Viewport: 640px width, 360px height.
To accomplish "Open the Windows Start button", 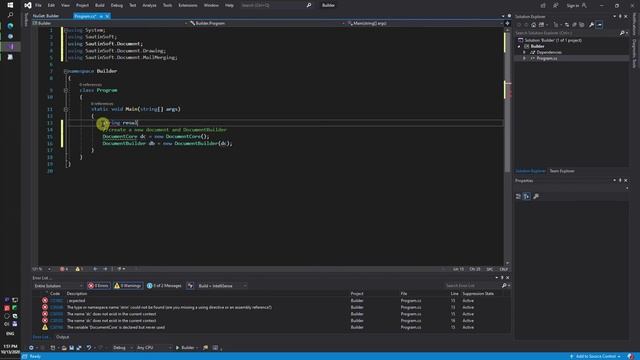I will (x=10, y=5).
